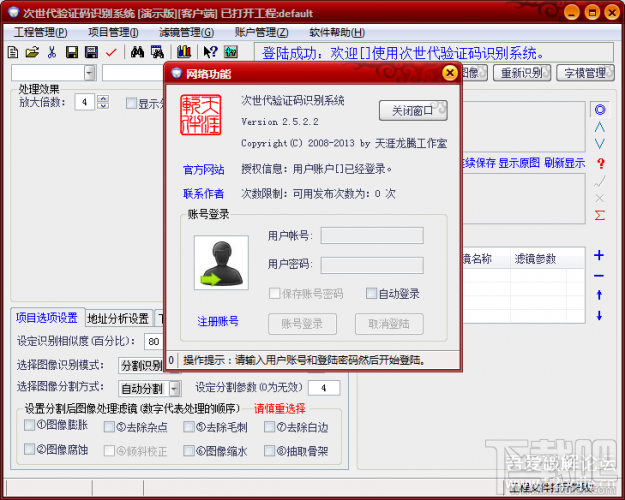Click the window-with-binoculars find icon
The image size is (625, 500).
157,52
